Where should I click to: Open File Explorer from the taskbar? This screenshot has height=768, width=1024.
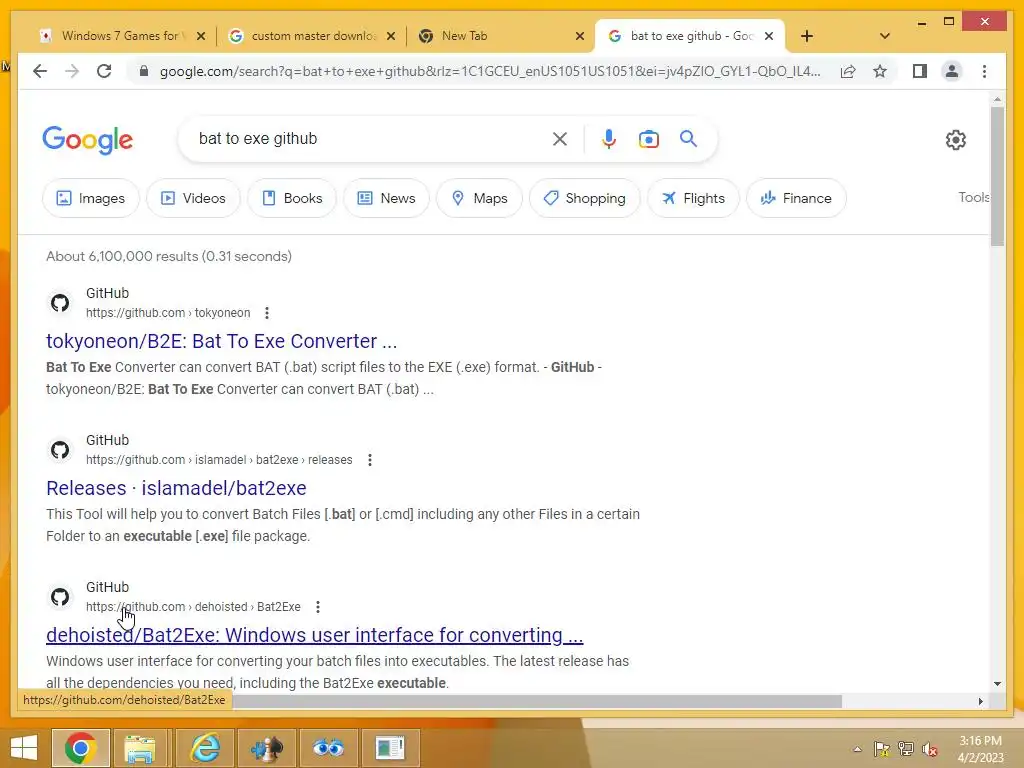(140, 748)
